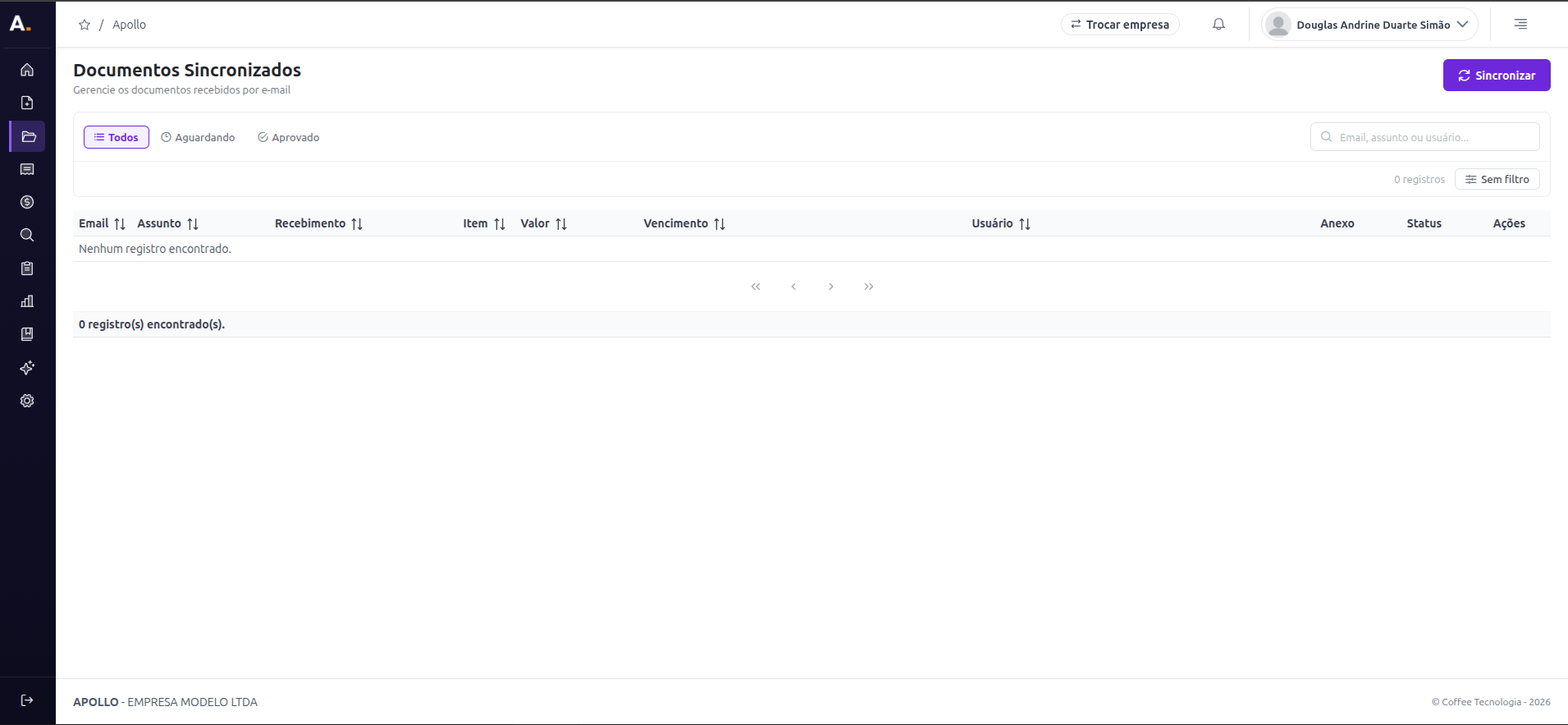Click 'APOLLO - EMPRESA MODELO LTDA' footer text

pos(165,702)
